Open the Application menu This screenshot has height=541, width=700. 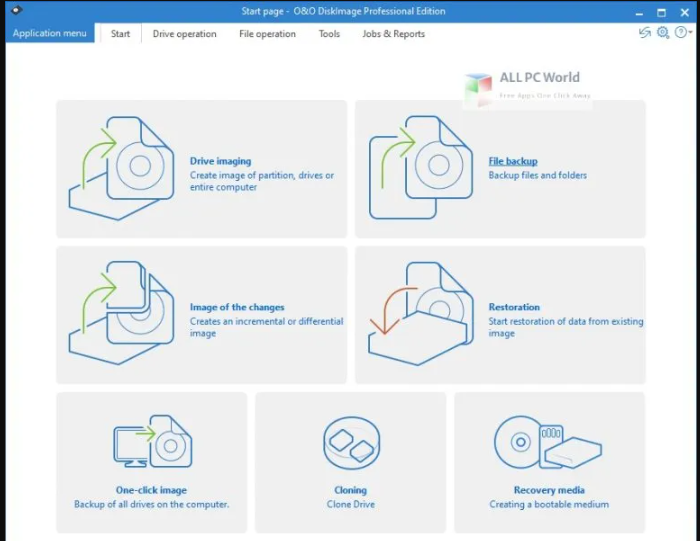50,33
